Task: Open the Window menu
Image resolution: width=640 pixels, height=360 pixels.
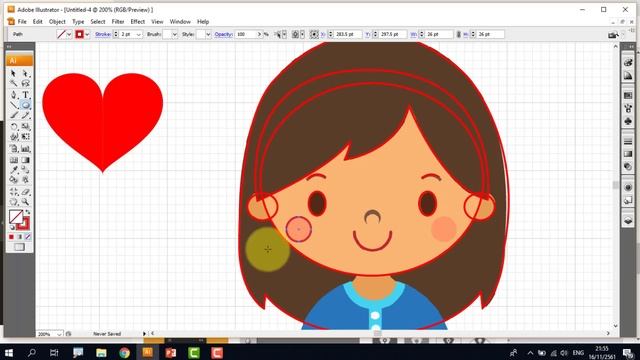Action: [180, 22]
